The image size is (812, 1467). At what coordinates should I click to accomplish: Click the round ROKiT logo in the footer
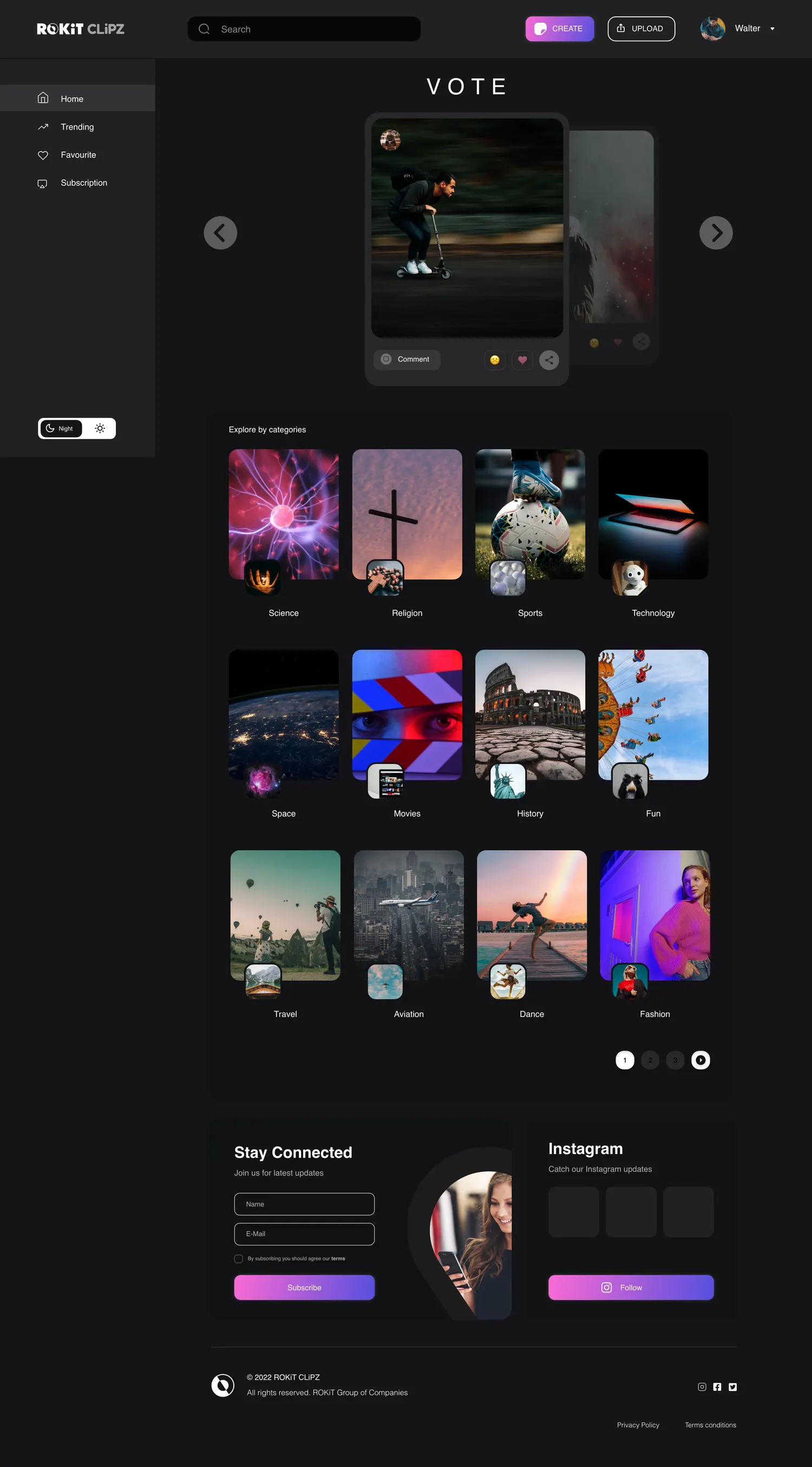(x=222, y=1385)
